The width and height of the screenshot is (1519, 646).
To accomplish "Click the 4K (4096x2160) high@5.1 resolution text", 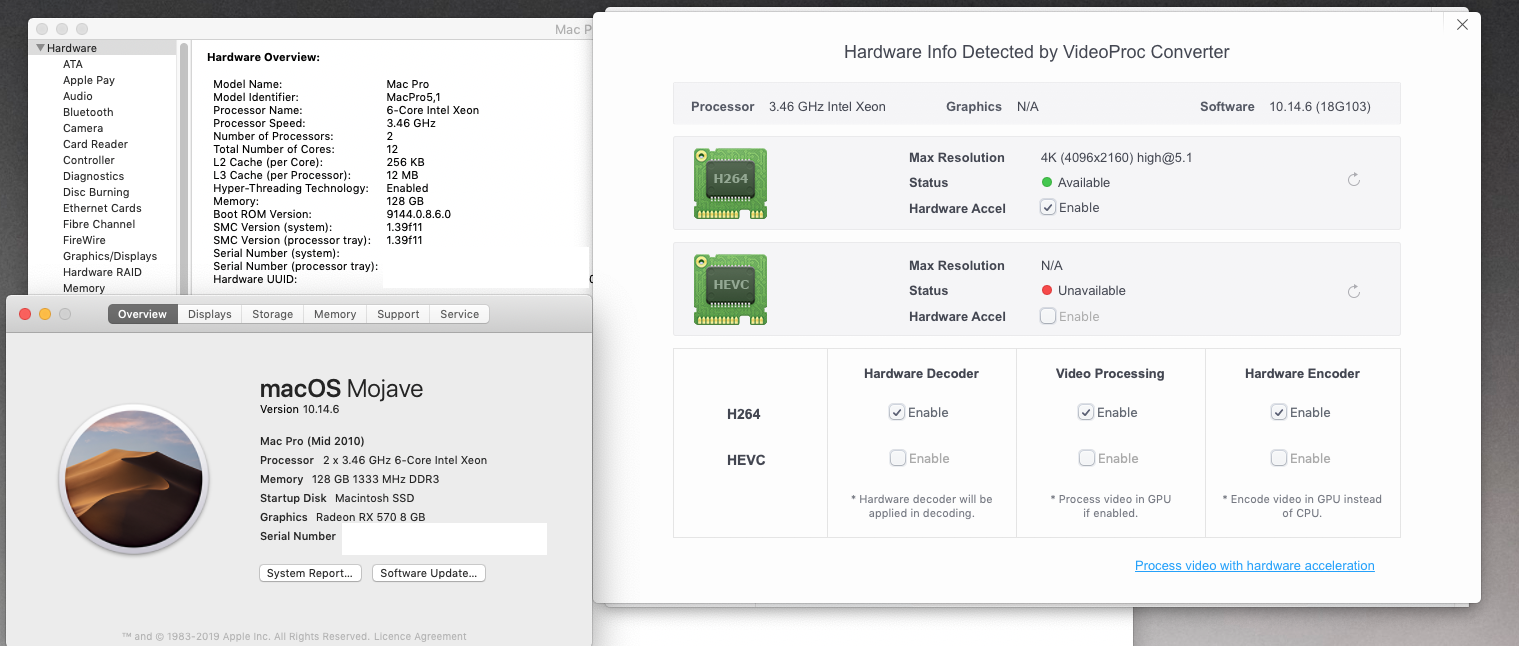I will point(1116,157).
